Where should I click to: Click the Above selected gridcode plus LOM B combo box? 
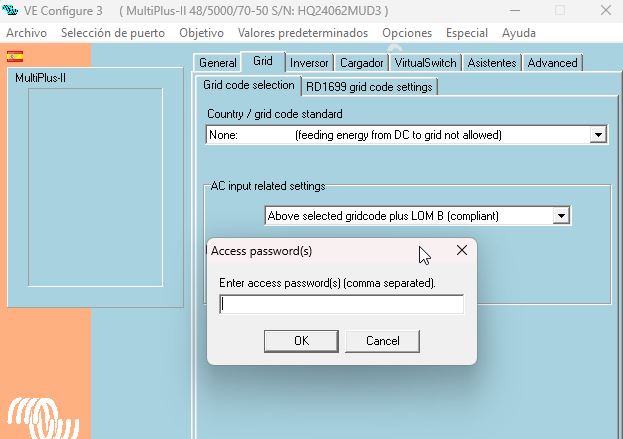pos(418,216)
